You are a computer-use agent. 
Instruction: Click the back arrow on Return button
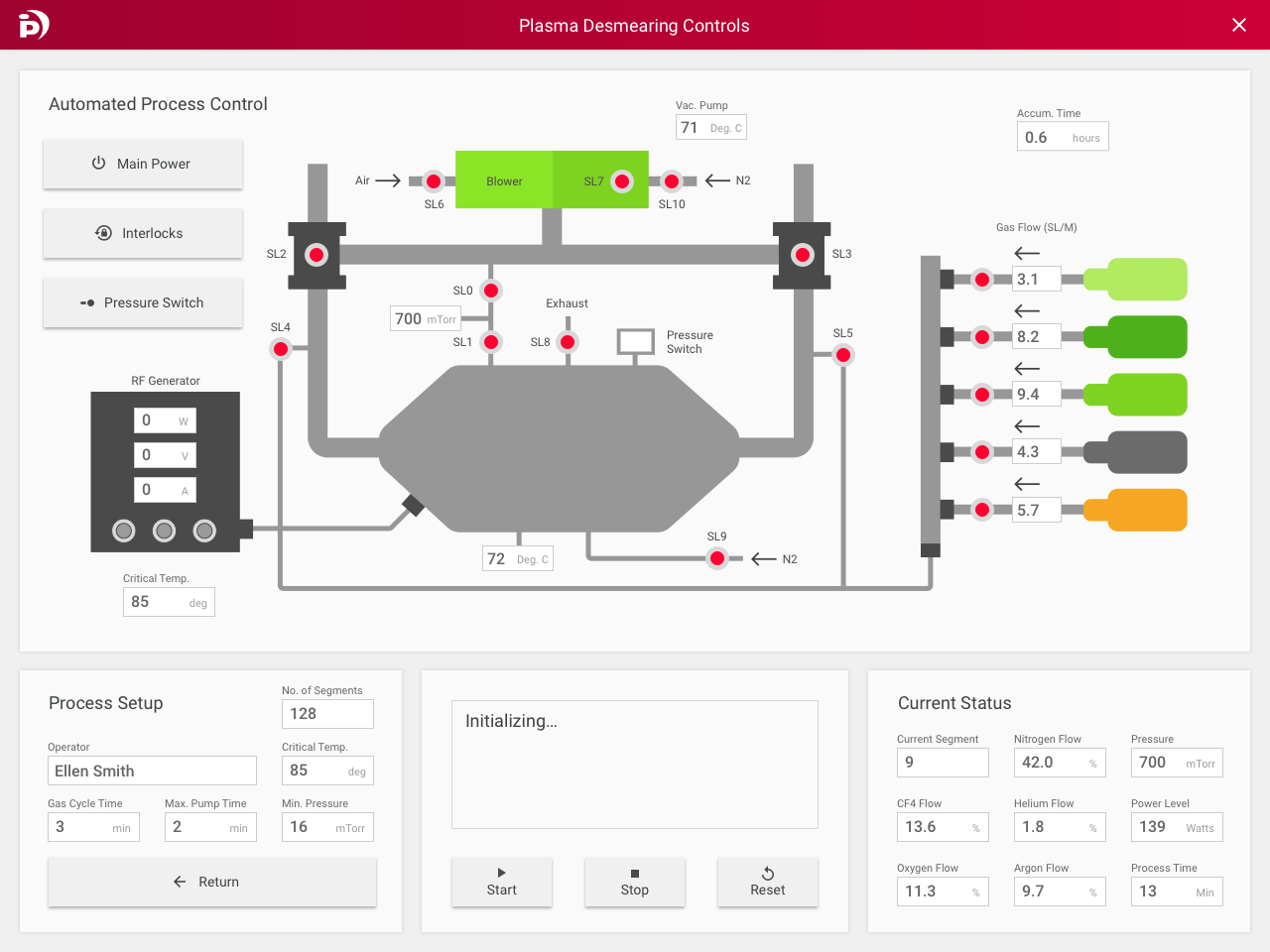(179, 882)
